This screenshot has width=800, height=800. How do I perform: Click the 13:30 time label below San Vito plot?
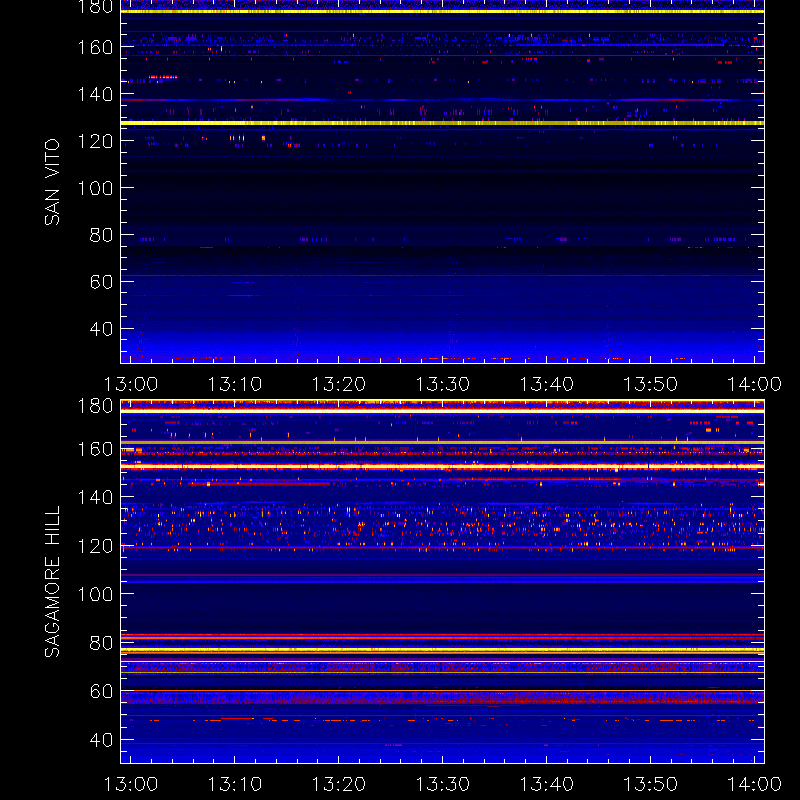tap(442, 384)
